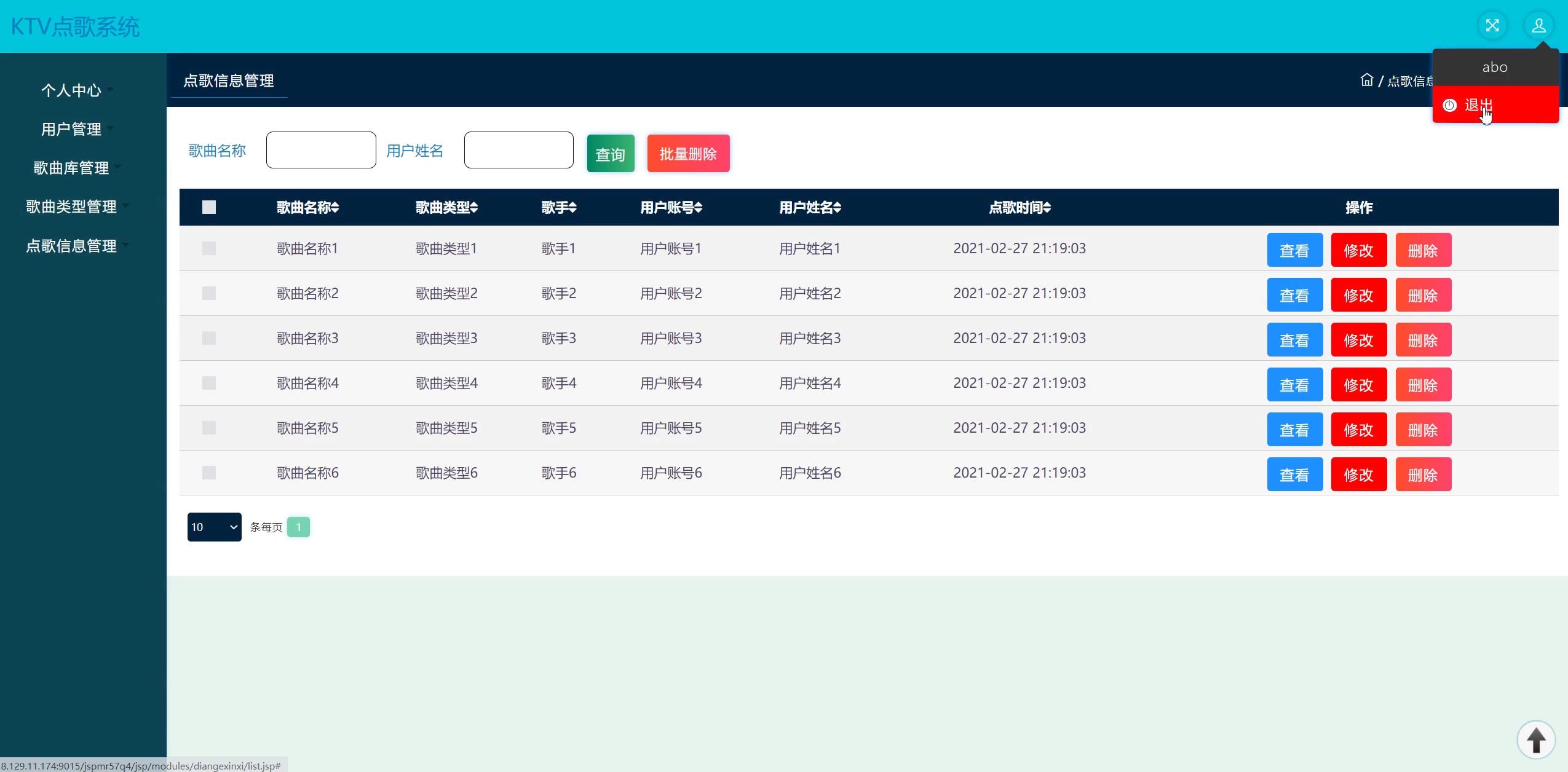1568x772 pixels.
Task: Sort by 用户姓名 column header
Action: pos(810,208)
